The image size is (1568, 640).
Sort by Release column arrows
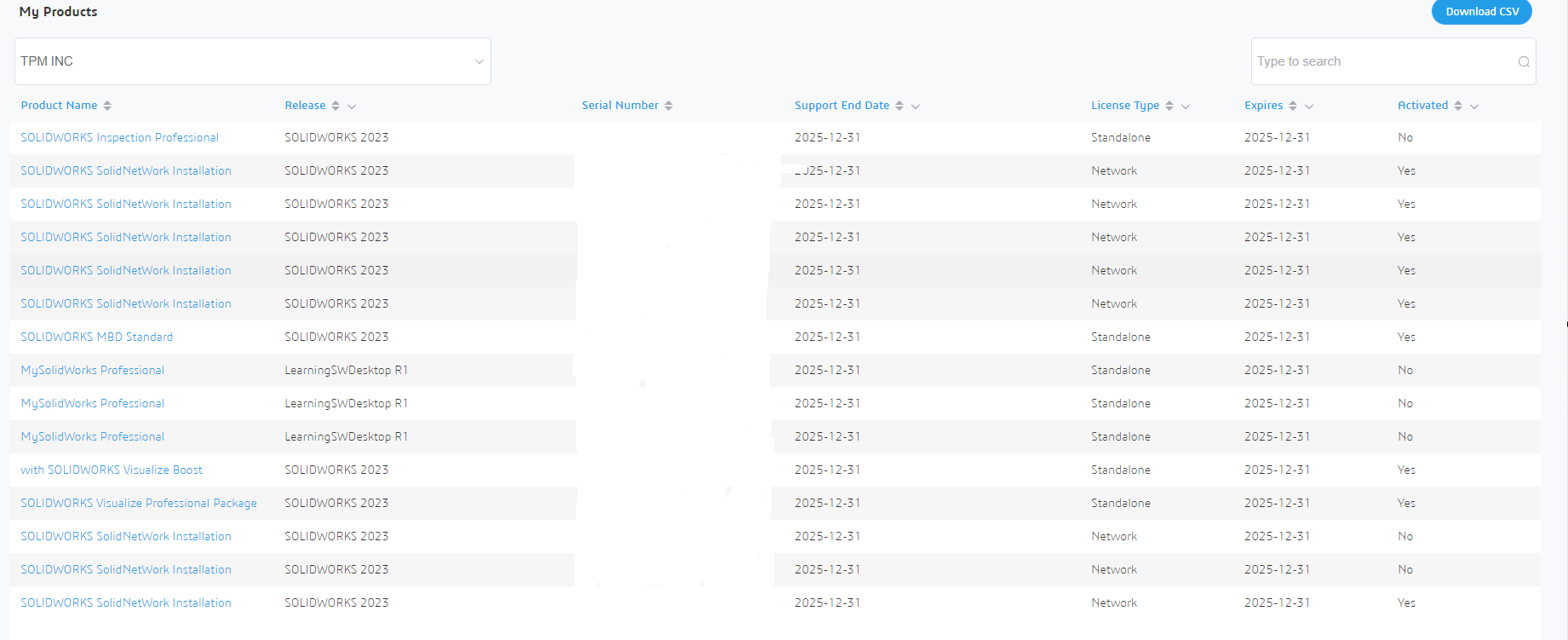pyautogui.click(x=336, y=106)
